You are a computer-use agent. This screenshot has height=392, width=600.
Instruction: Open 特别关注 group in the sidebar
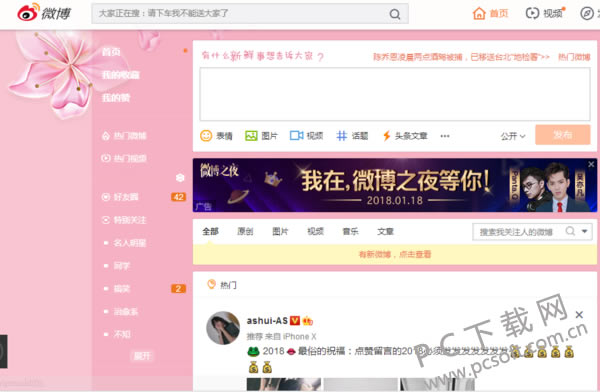(124, 220)
